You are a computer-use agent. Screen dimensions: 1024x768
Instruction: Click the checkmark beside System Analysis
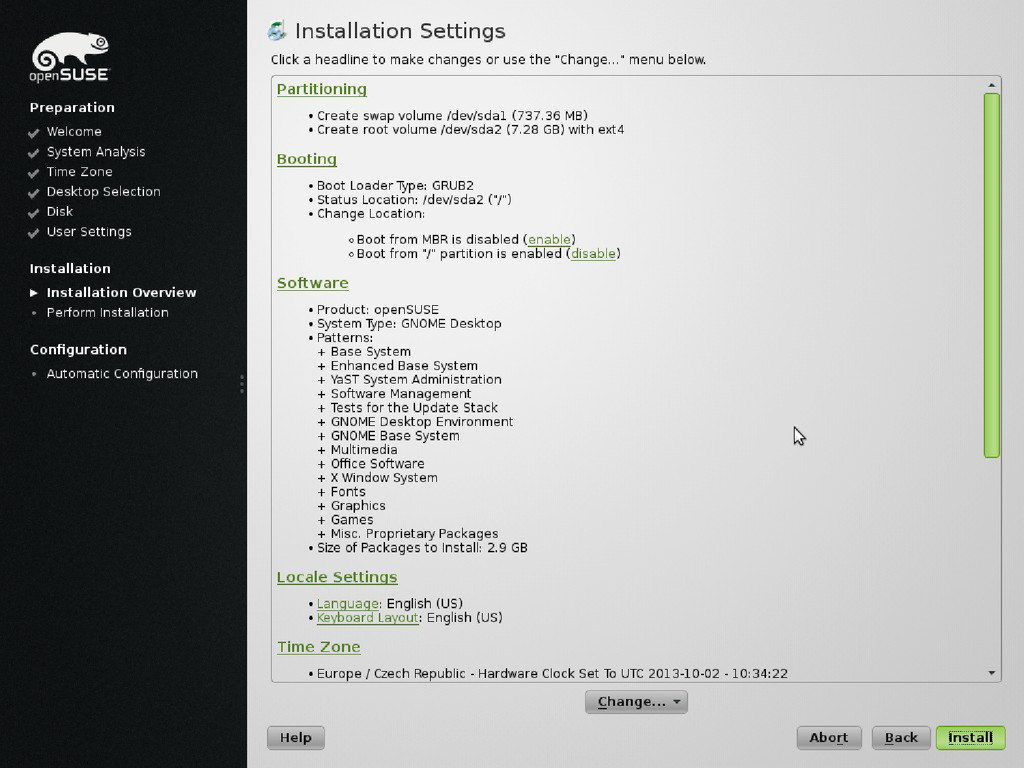33,153
